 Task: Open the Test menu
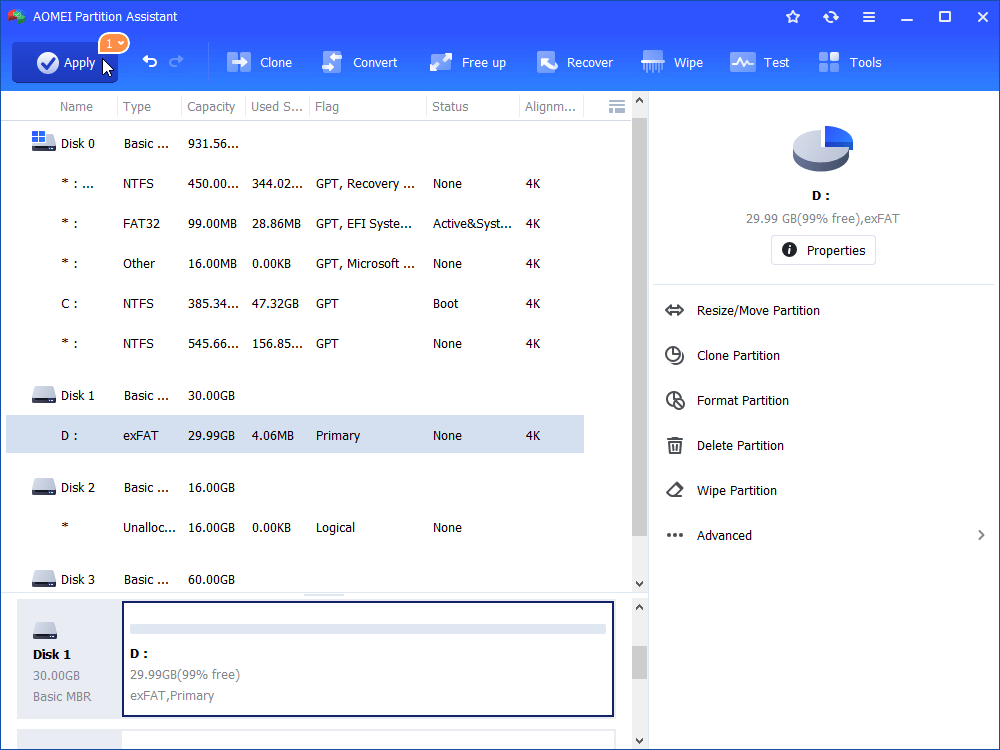(760, 62)
